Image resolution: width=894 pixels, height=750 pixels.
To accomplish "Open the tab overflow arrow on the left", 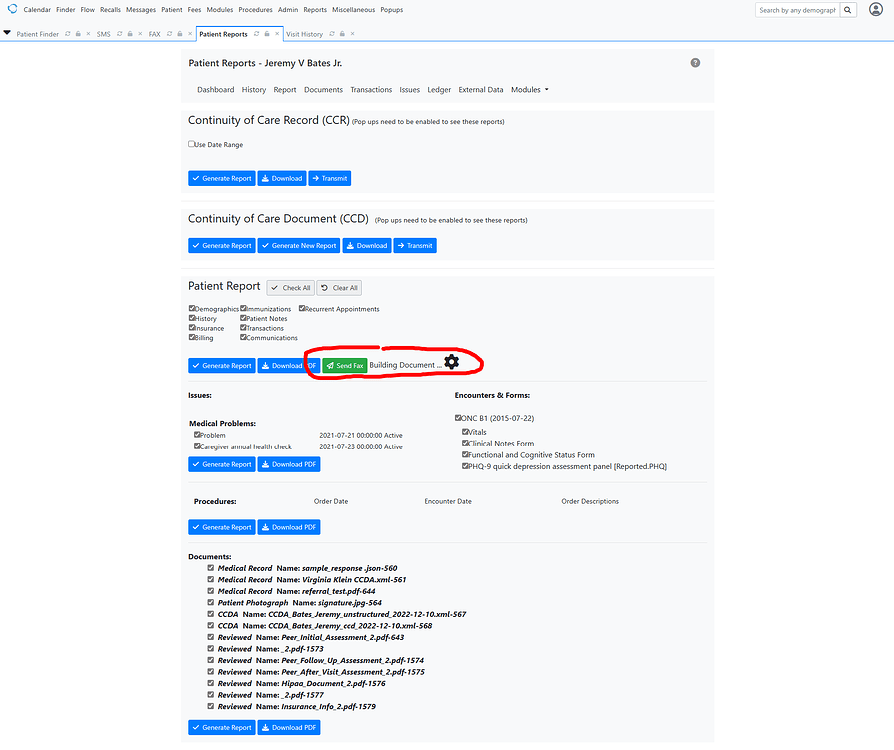I will (8, 33).
